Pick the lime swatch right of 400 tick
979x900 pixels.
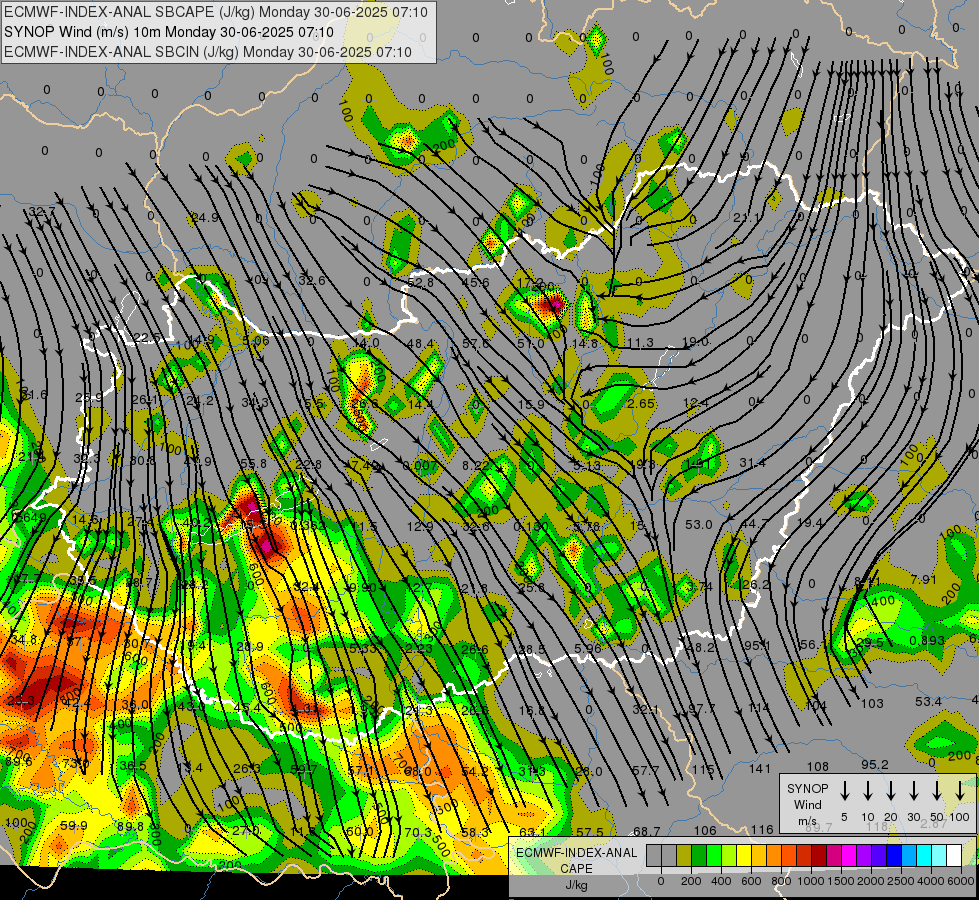coord(729,856)
